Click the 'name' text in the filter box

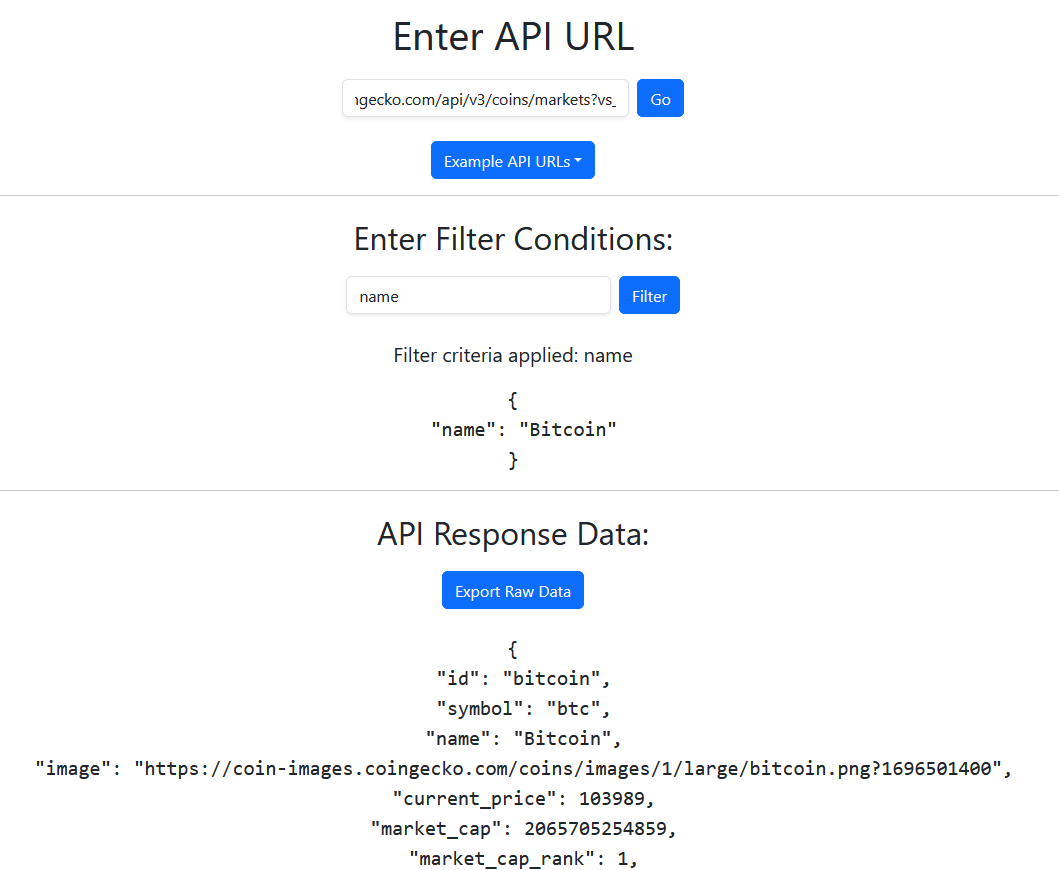pyautogui.click(x=377, y=295)
